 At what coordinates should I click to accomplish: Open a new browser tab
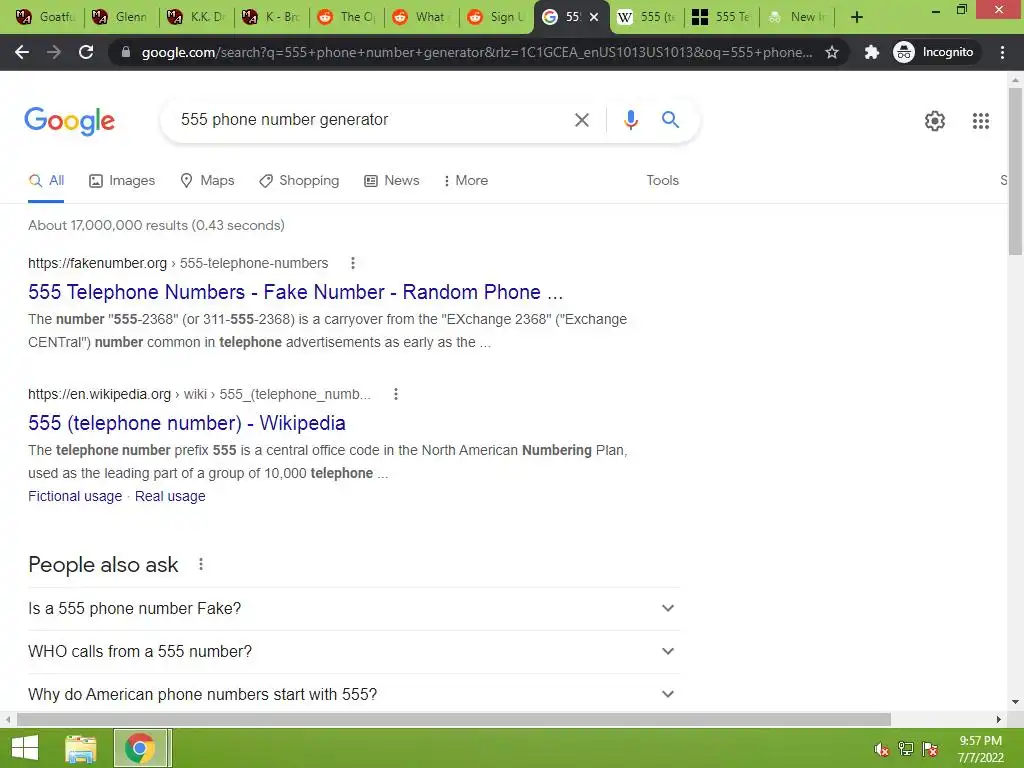pos(857,17)
